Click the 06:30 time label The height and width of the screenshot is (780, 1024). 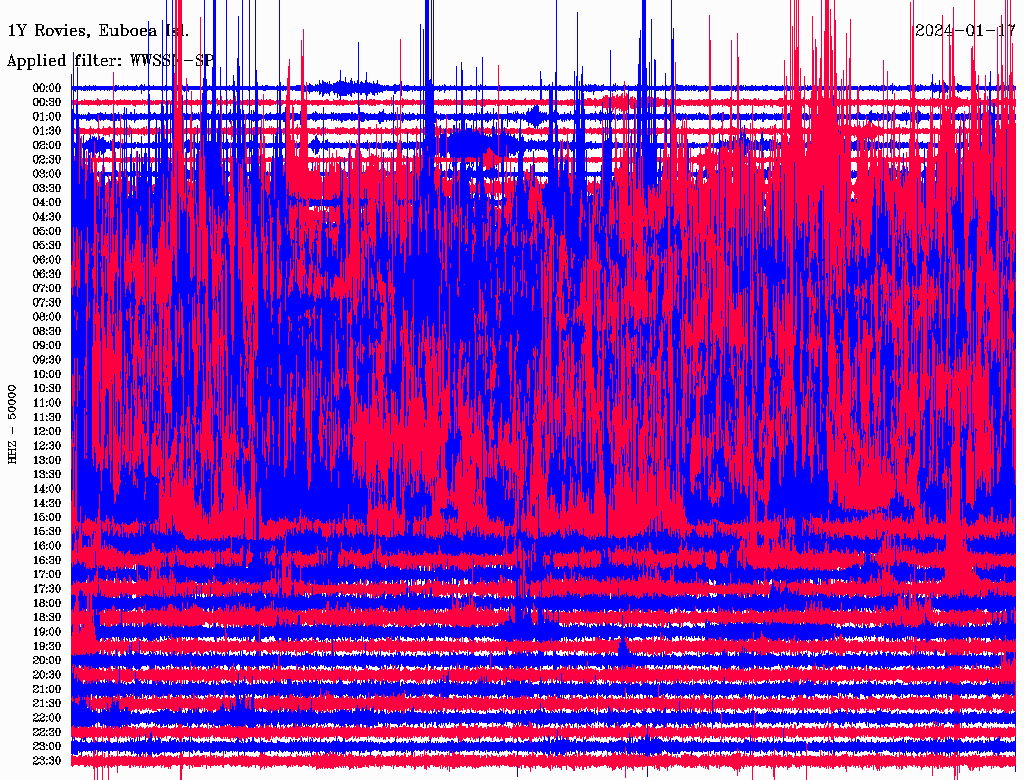coord(47,274)
